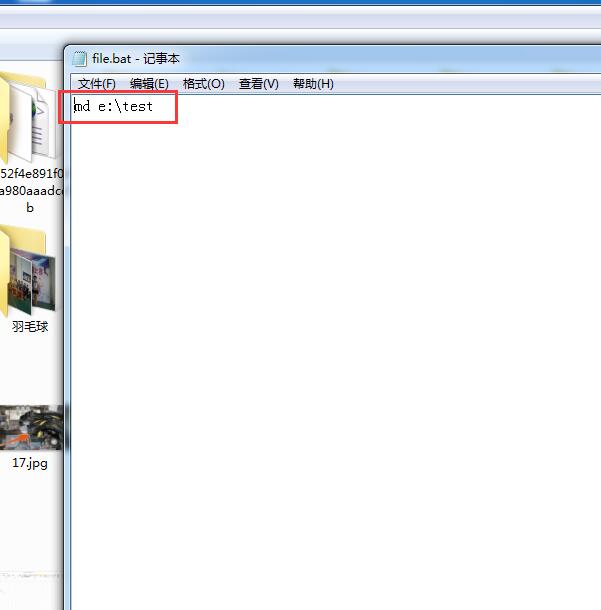Viewport: 601px width, 610px height.
Task: Select the folder icon named 52f4e891f0
Action: point(27,117)
